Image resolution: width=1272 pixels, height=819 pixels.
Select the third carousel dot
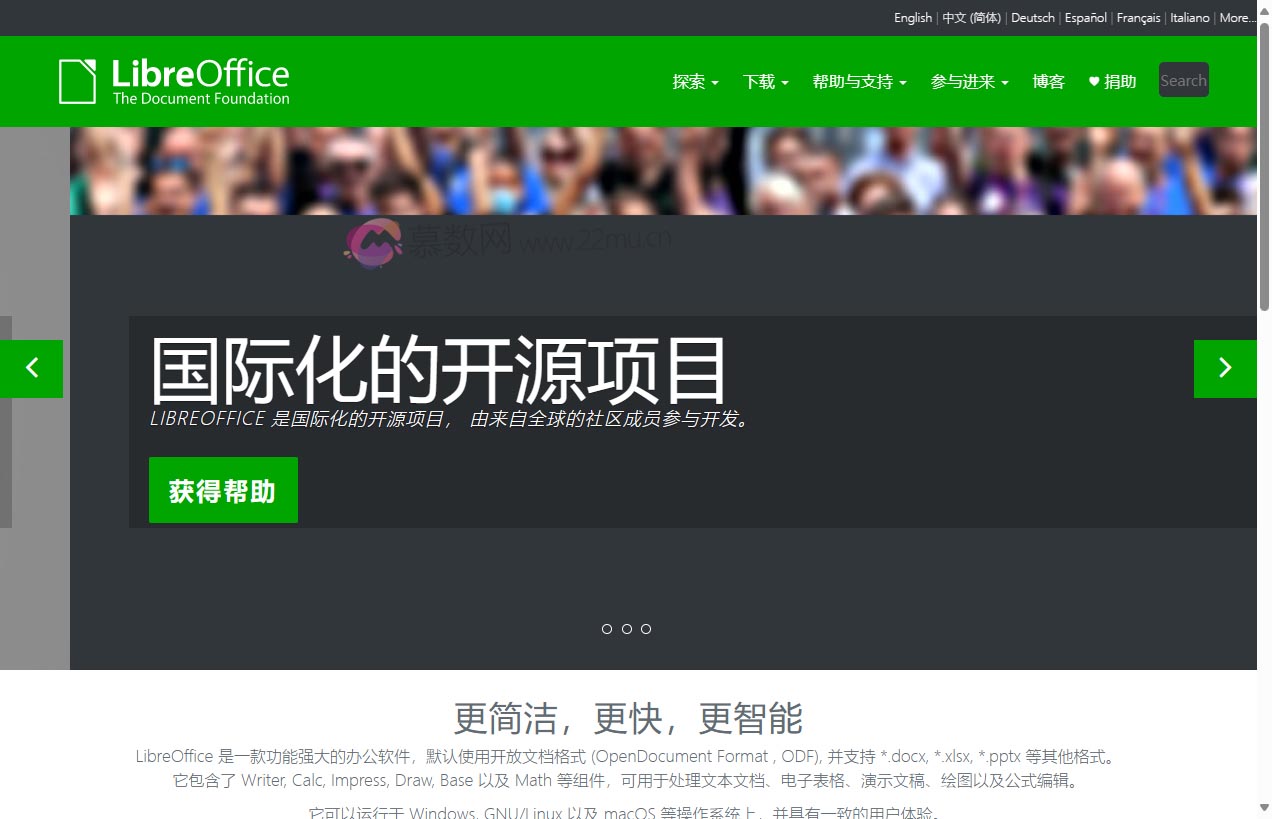646,629
